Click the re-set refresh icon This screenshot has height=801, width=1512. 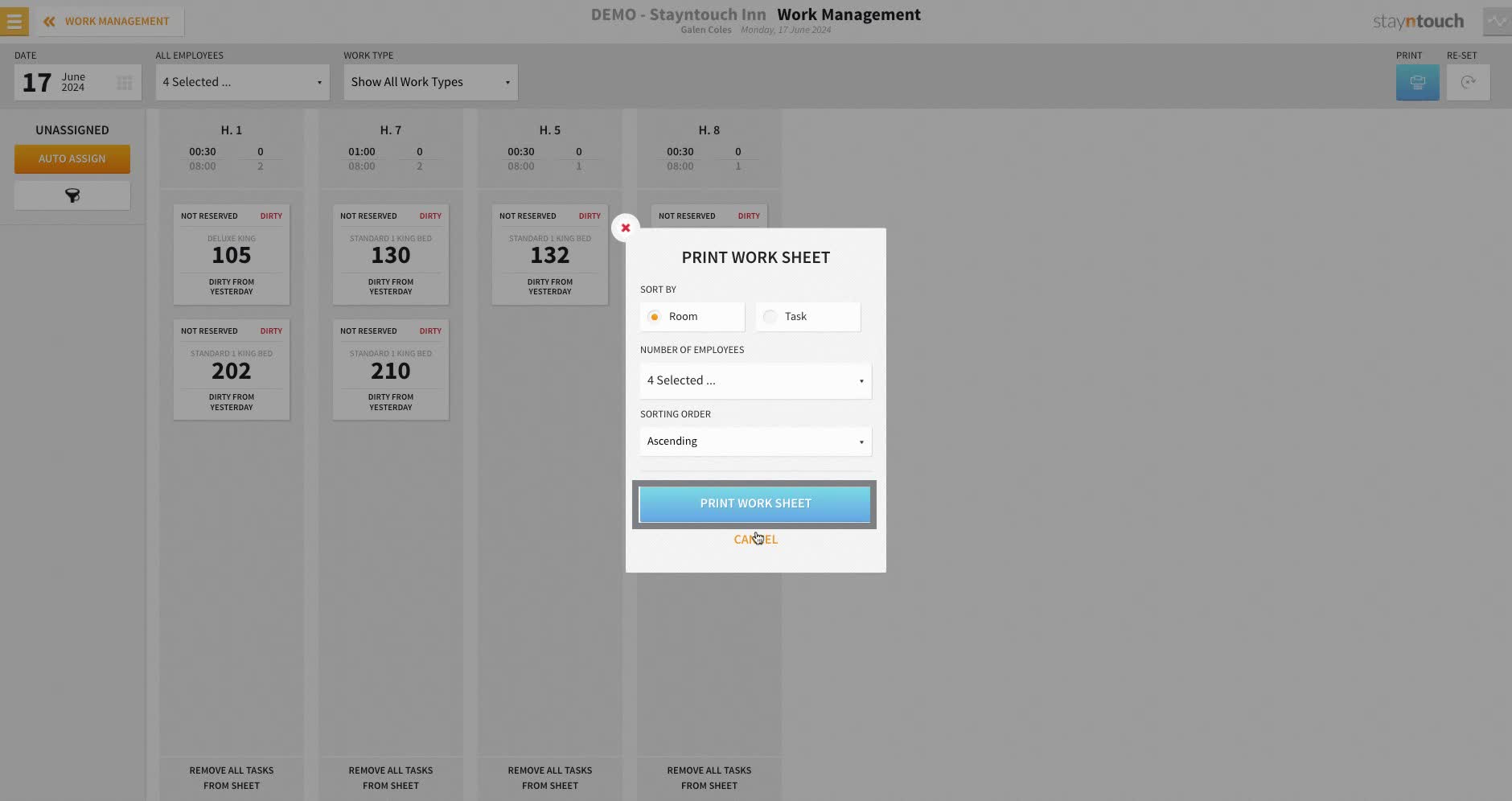click(x=1468, y=82)
